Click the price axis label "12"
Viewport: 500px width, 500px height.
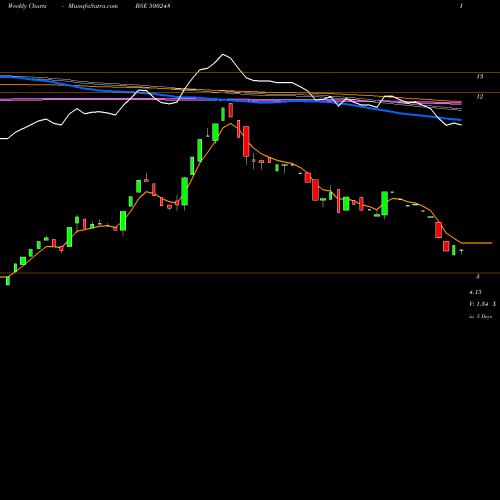[x=480, y=97]
